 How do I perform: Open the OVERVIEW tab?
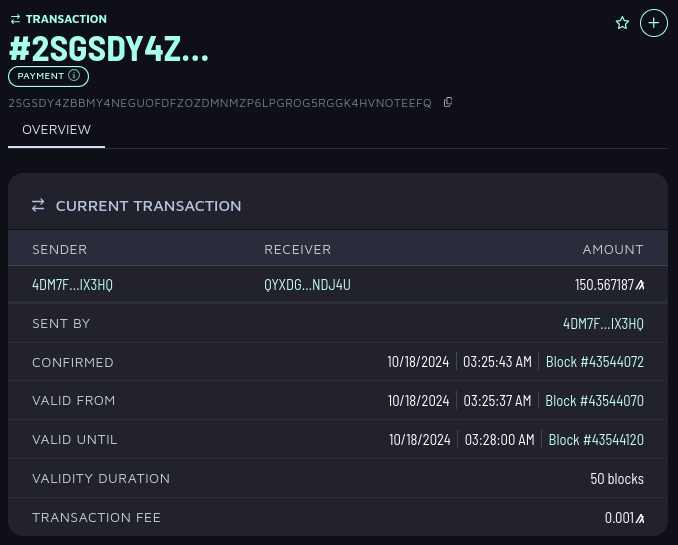pos(57,130)
